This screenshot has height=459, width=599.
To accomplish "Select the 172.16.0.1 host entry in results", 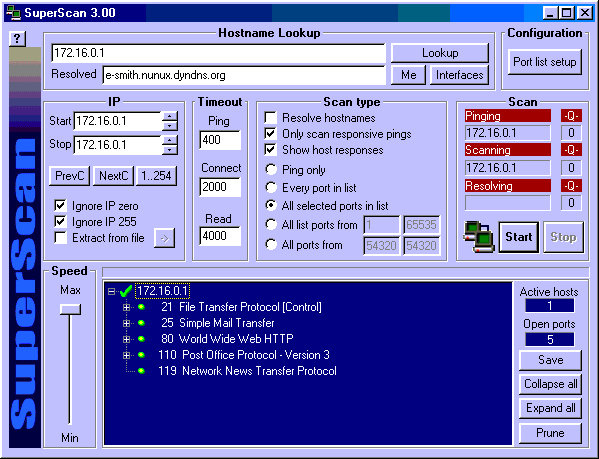I will 162,291.
